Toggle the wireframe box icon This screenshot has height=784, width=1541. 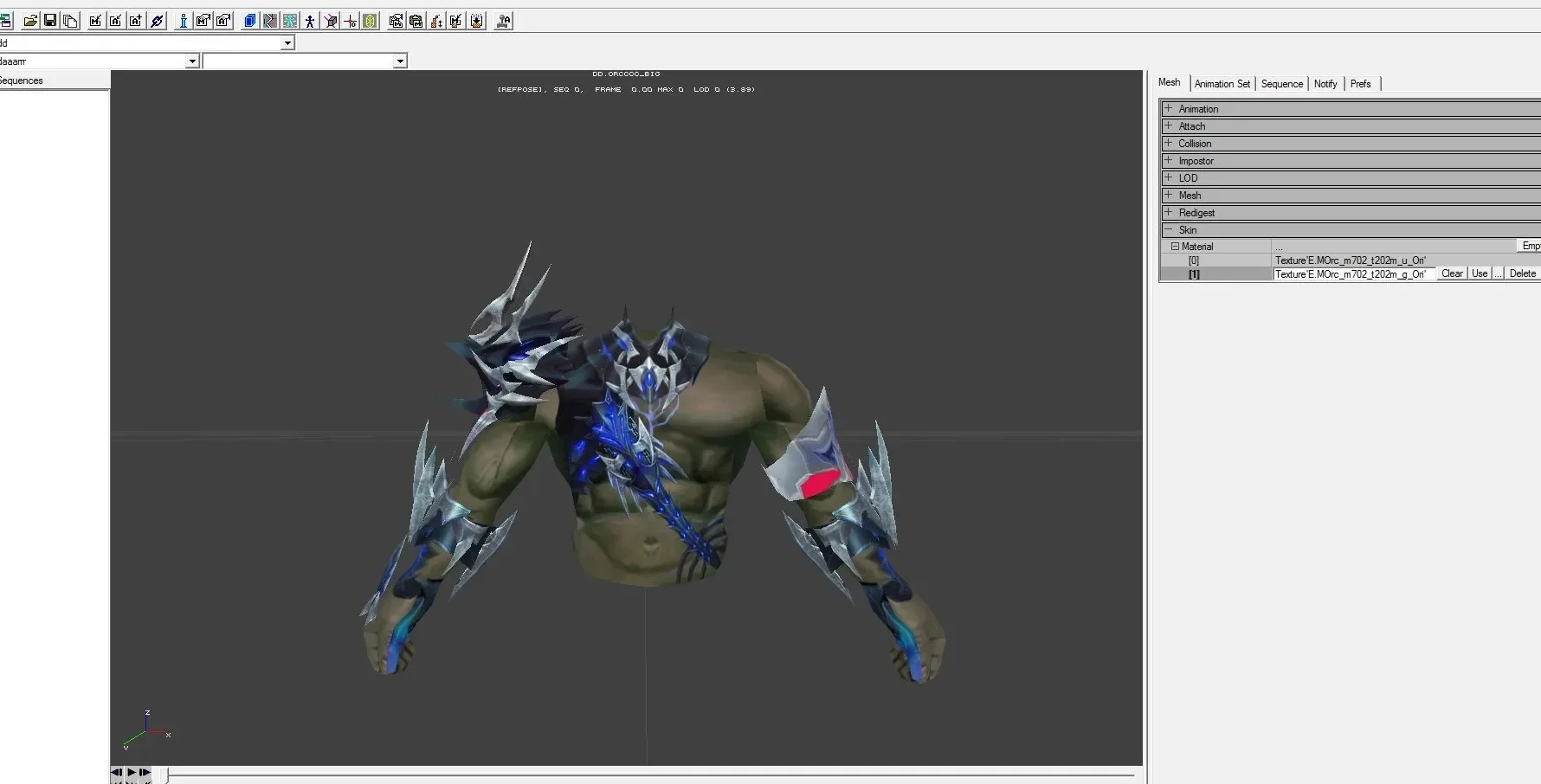pos(331,21)
